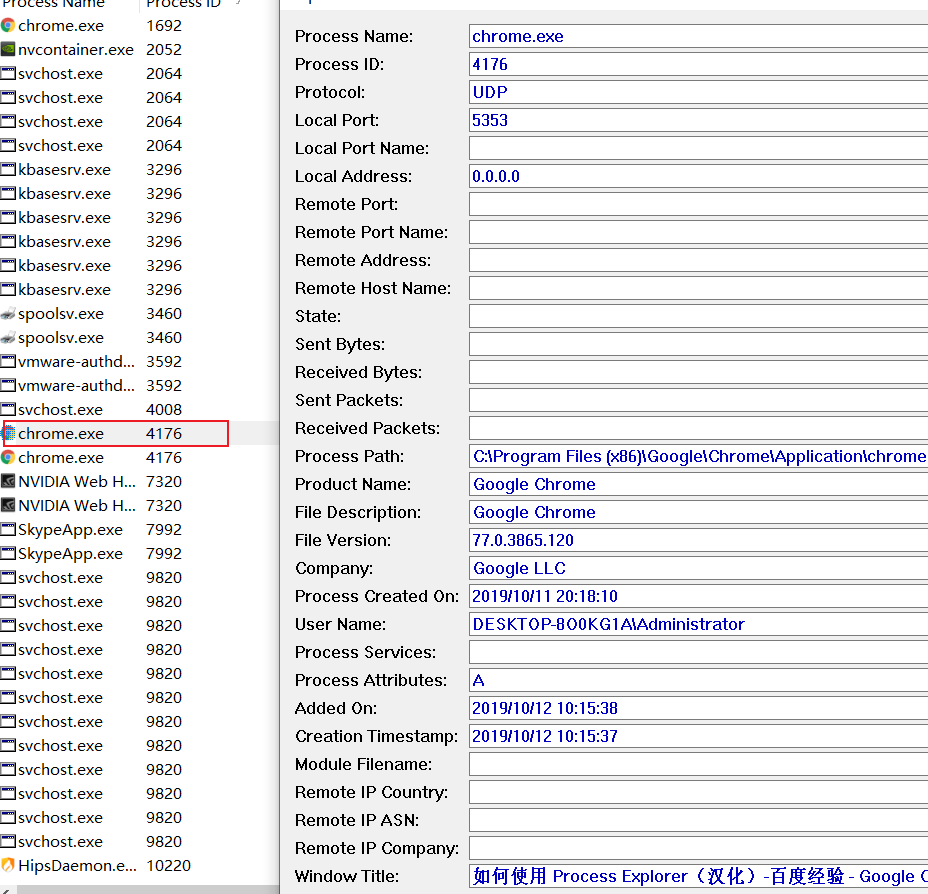Click the empty Remote Port Name field
The image size is (928, 894).
[x=698, y=233]
